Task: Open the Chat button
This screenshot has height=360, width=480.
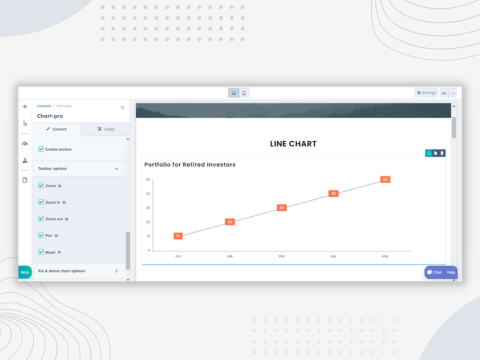Action: [435, 272]
